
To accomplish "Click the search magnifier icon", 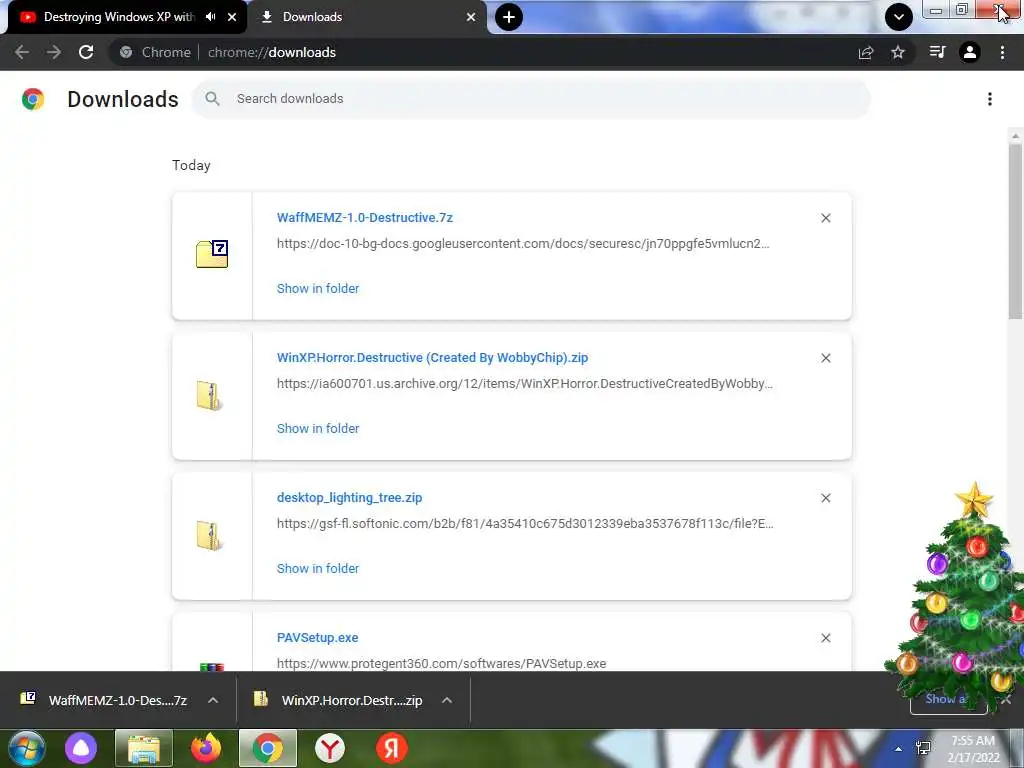I will click(212, 99).
